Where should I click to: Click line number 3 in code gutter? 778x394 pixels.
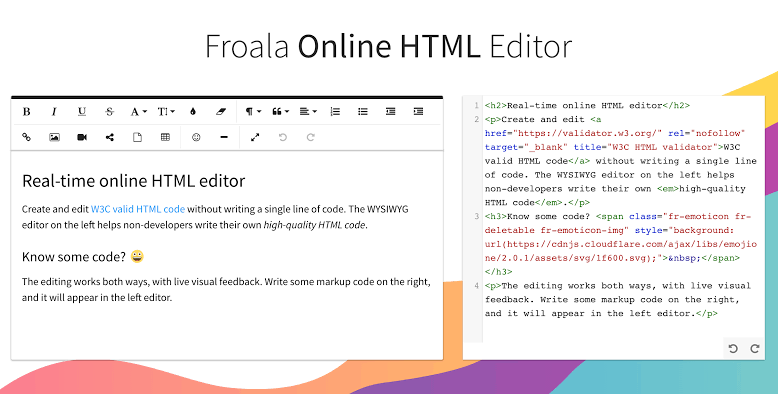tap(476, 217)
